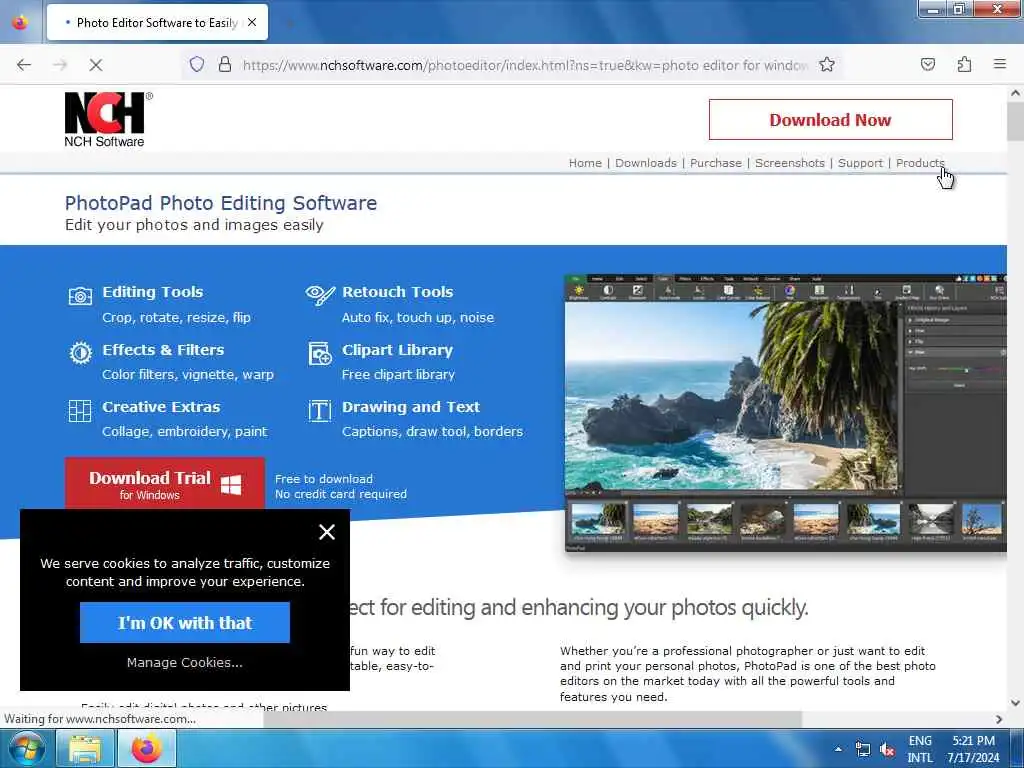Stop the page from loading
The height and width of the screenshot is (768, 1024).
pos(95,65)
